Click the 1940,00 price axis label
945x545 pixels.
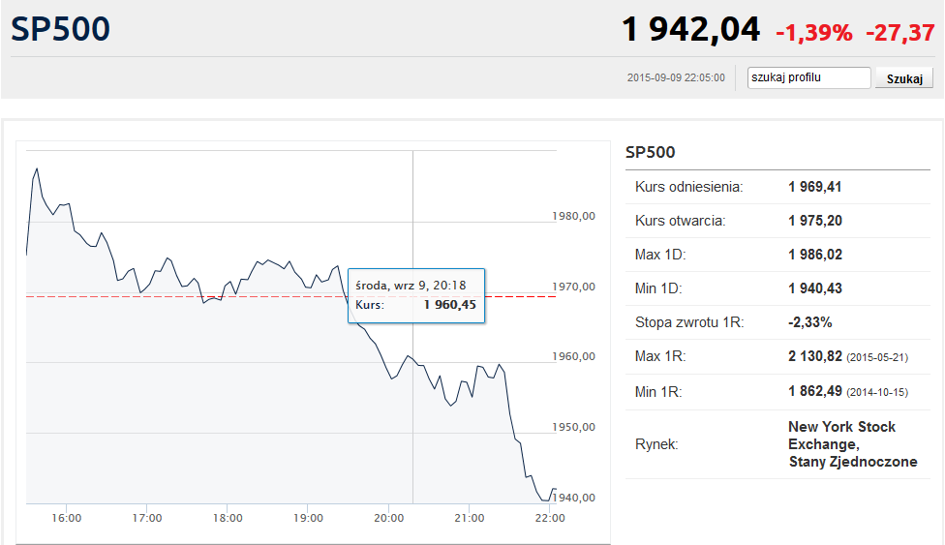[574, 498]
